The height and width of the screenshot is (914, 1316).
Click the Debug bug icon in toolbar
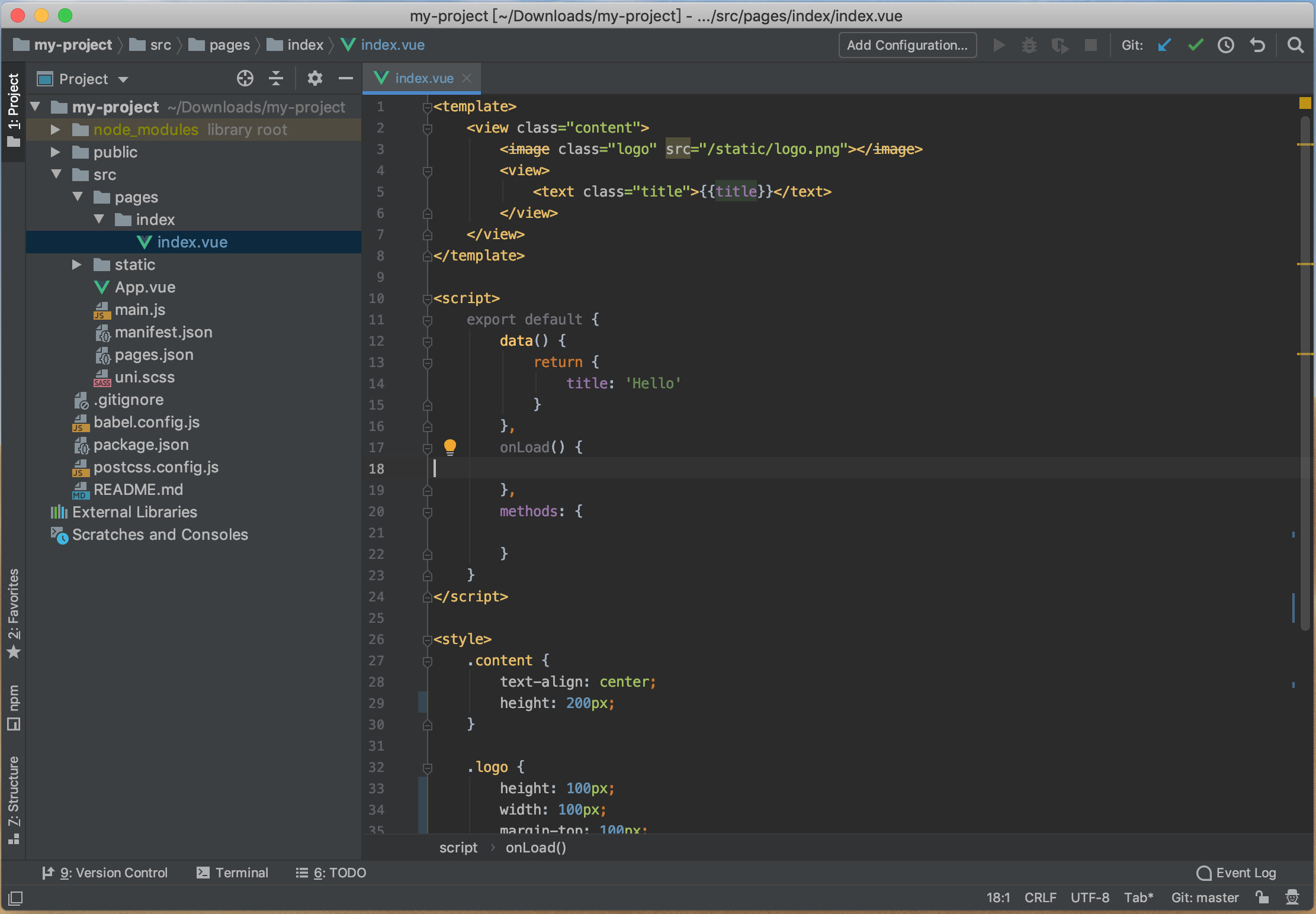(x=1029, y=45)
